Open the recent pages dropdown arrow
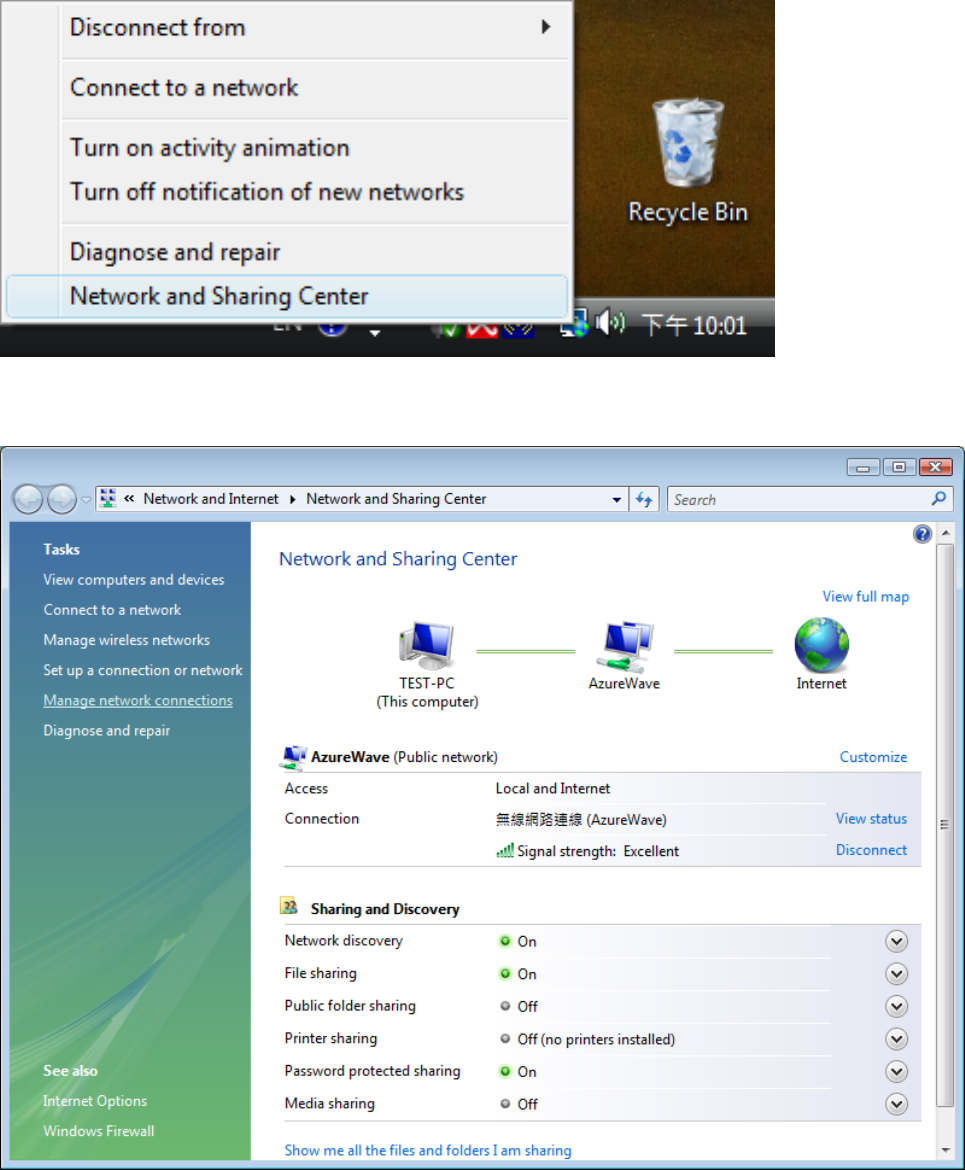 [86, 499]
